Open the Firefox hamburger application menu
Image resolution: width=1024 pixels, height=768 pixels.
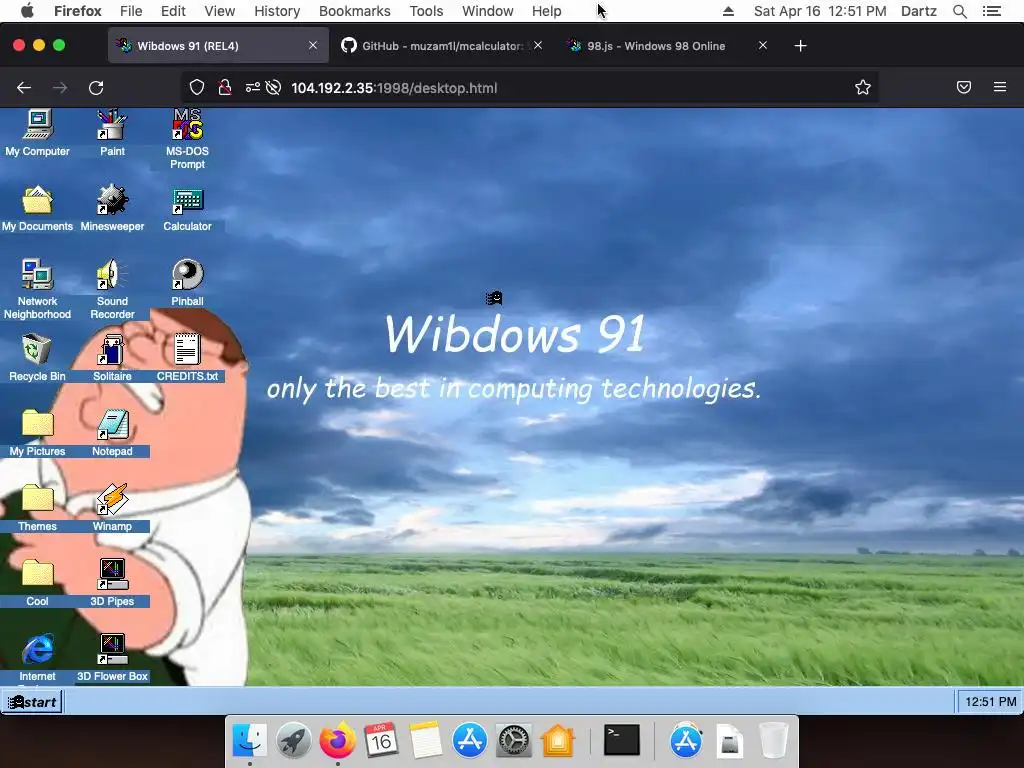point(1000,87)
